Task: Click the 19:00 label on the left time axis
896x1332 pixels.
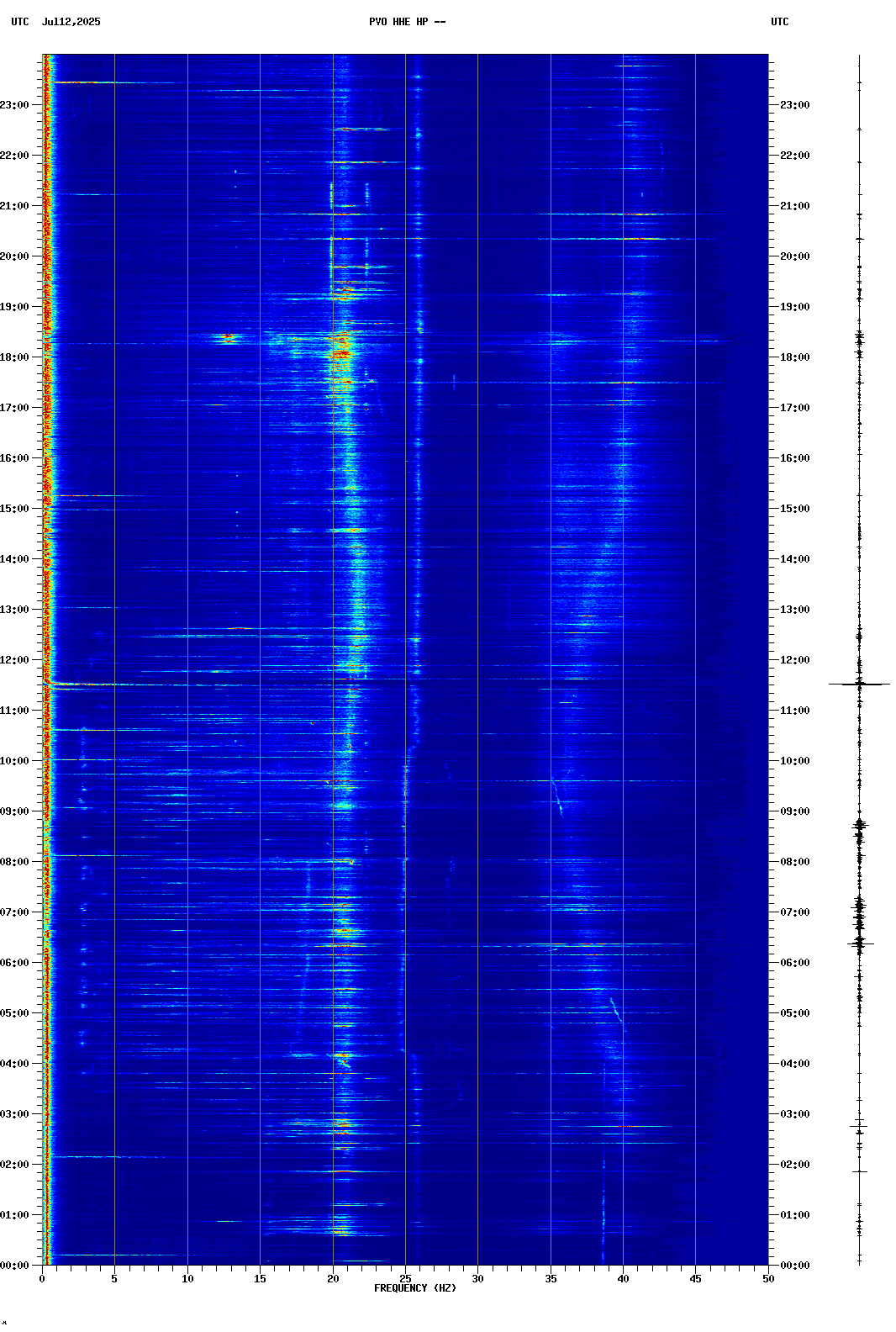Action: [x=14, y=307]
